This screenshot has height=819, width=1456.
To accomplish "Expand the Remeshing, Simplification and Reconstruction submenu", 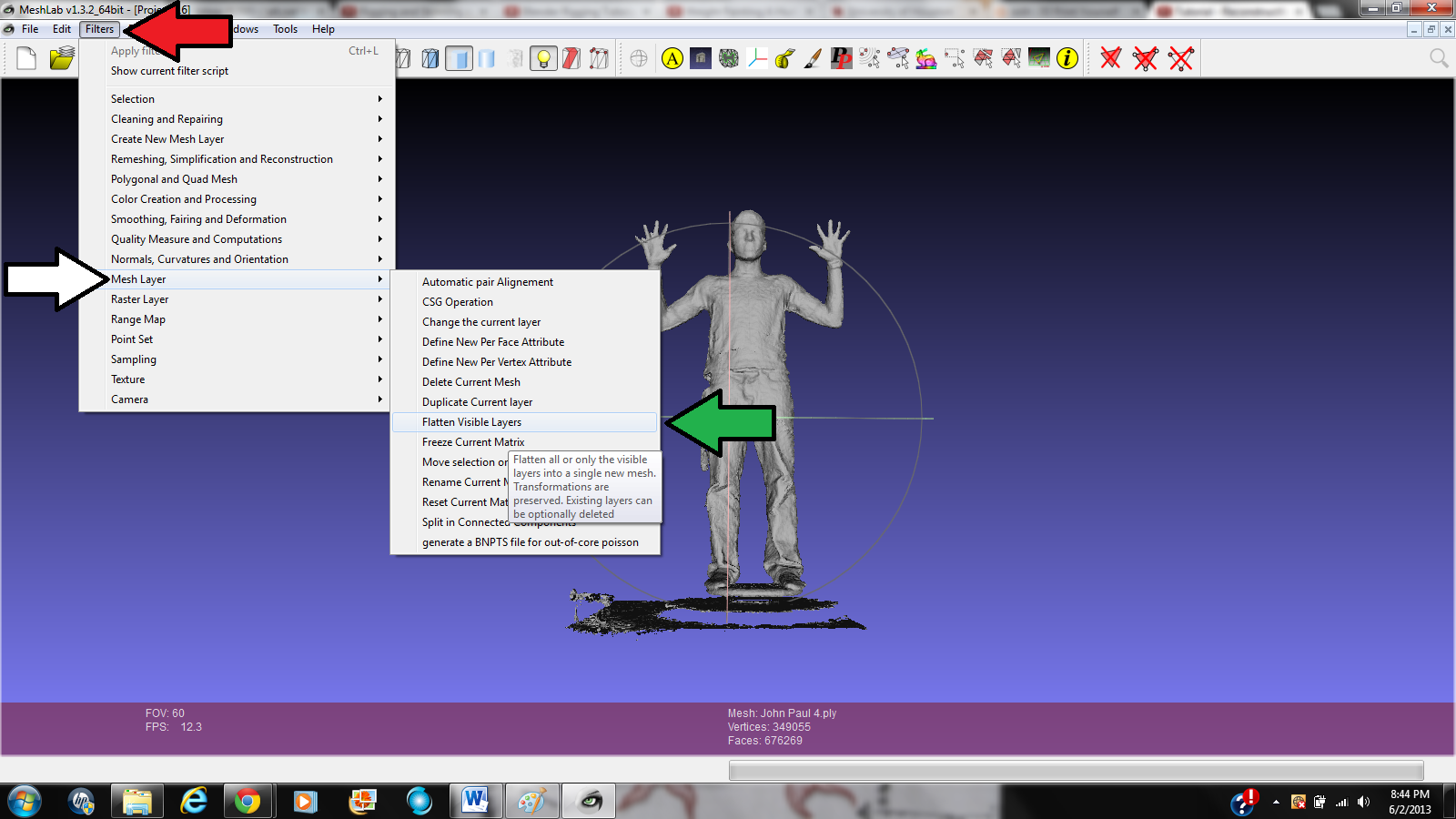I will (x=222, y=158).
